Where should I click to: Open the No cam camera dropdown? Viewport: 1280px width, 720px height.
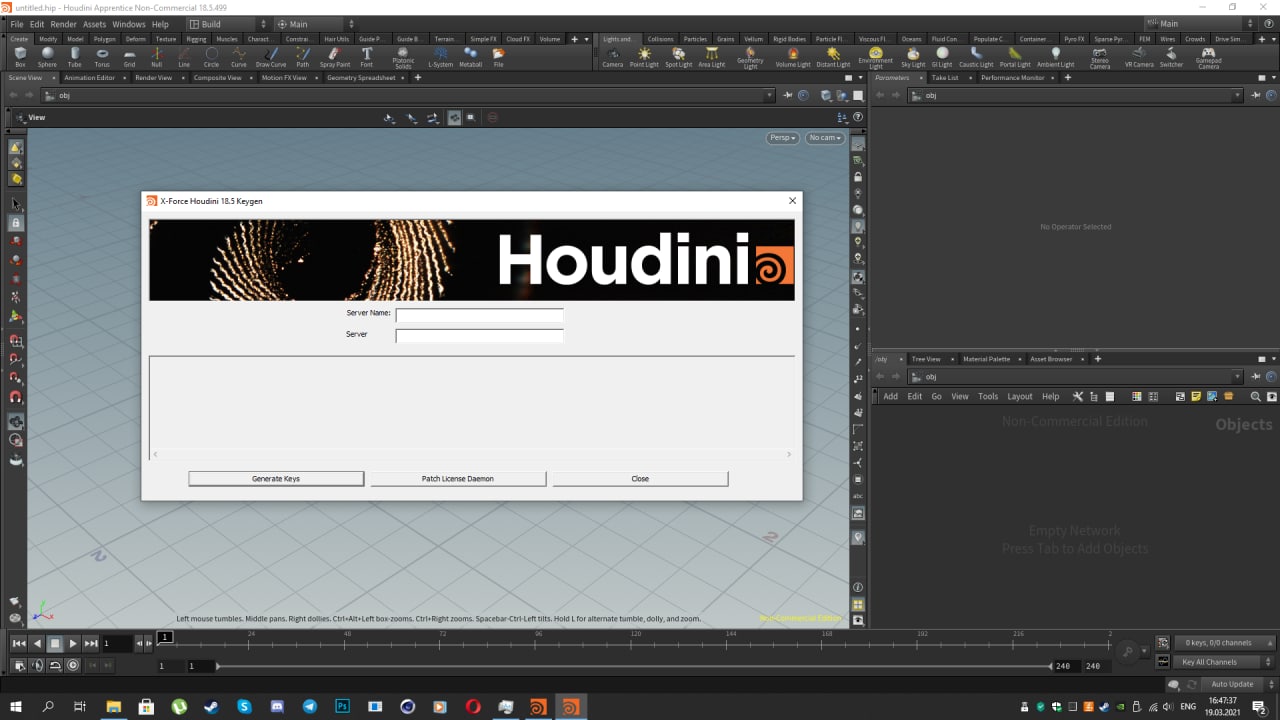(825, 138)
